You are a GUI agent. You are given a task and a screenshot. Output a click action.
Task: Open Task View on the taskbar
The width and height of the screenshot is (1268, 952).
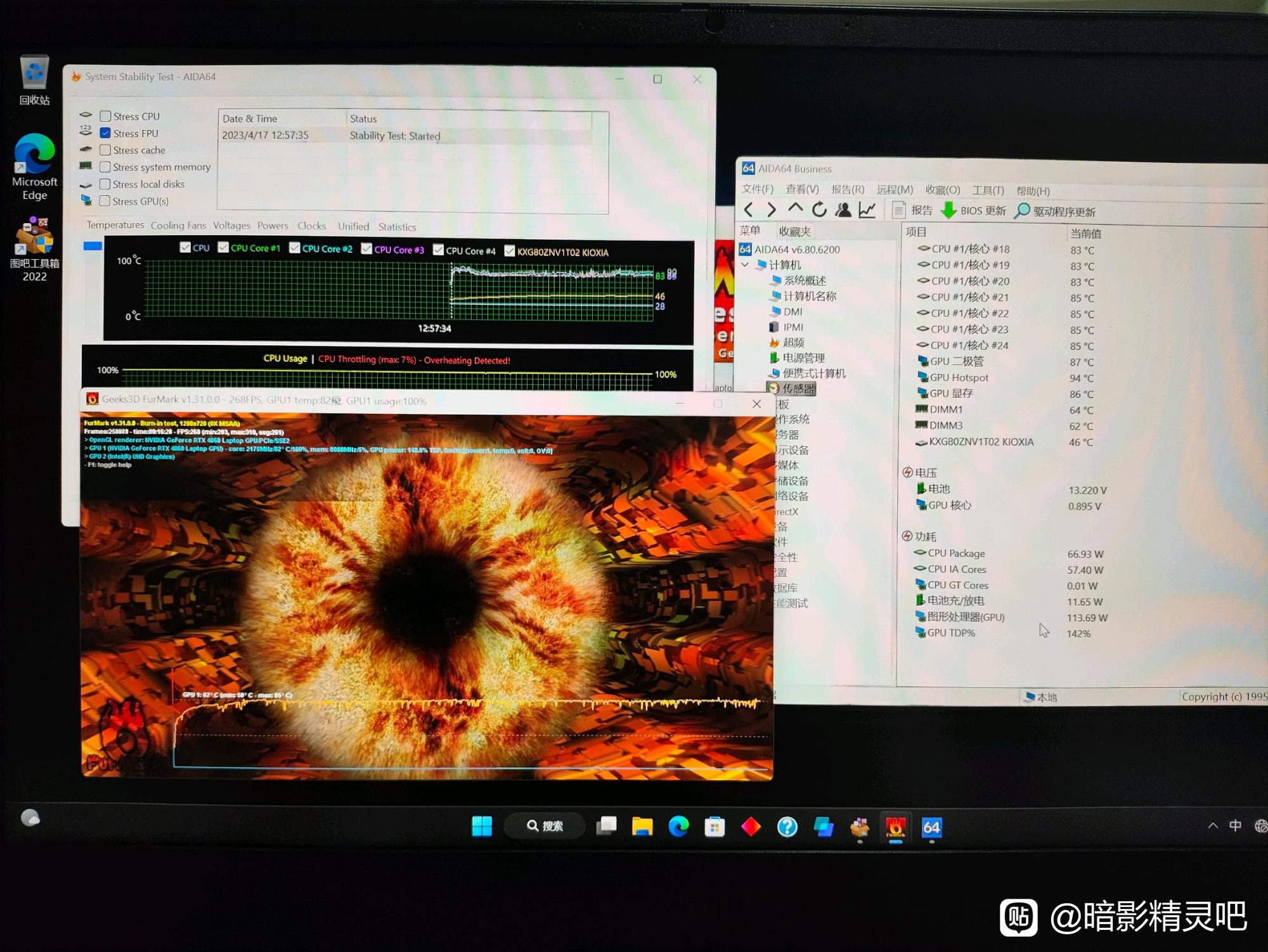point(607,826)
